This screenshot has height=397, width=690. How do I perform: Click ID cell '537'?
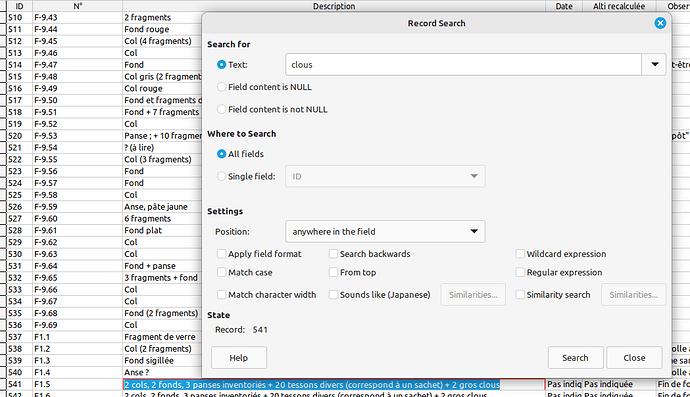19,337
